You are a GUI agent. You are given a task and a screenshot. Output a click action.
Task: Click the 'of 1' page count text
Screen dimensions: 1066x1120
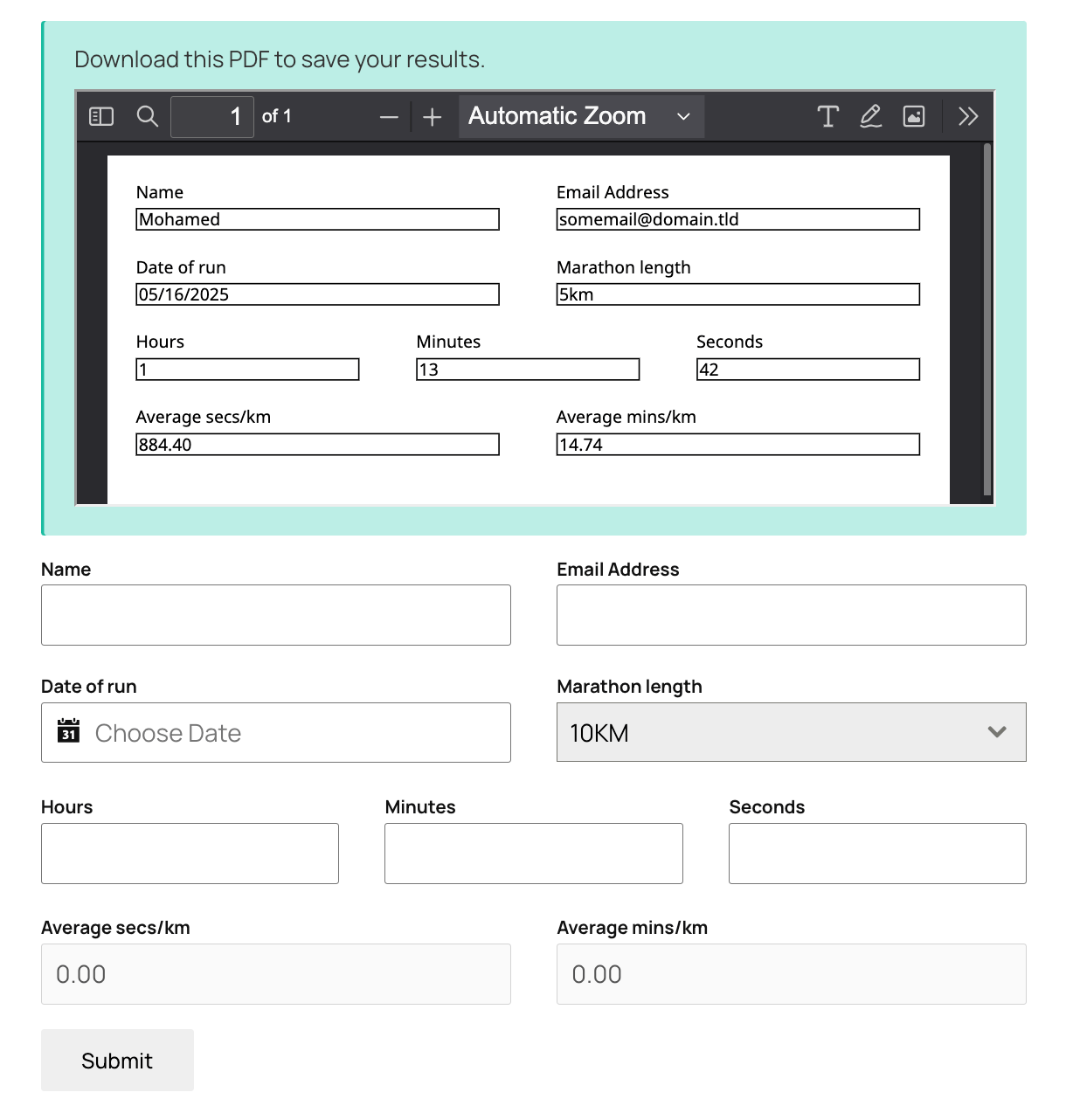click(x=277, y=116)
